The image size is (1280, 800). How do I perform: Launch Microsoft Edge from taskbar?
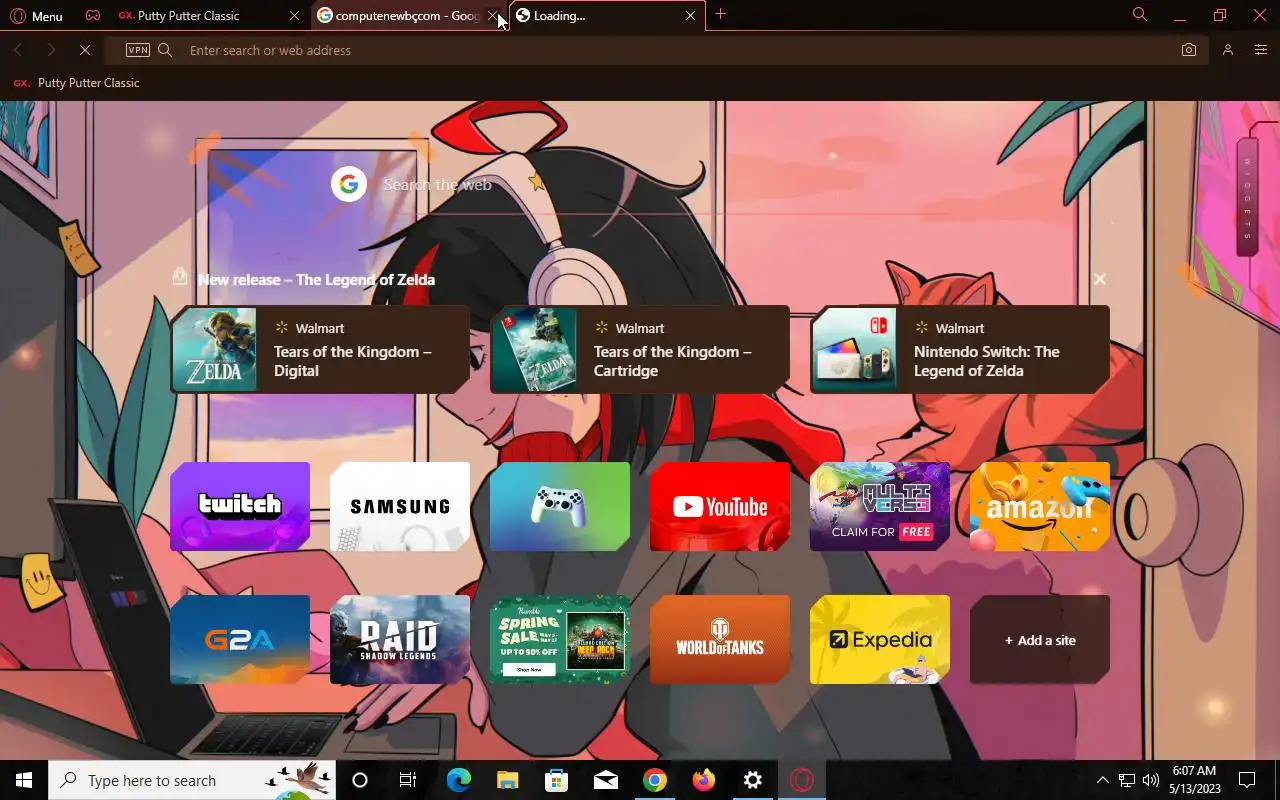pos(458,780)
